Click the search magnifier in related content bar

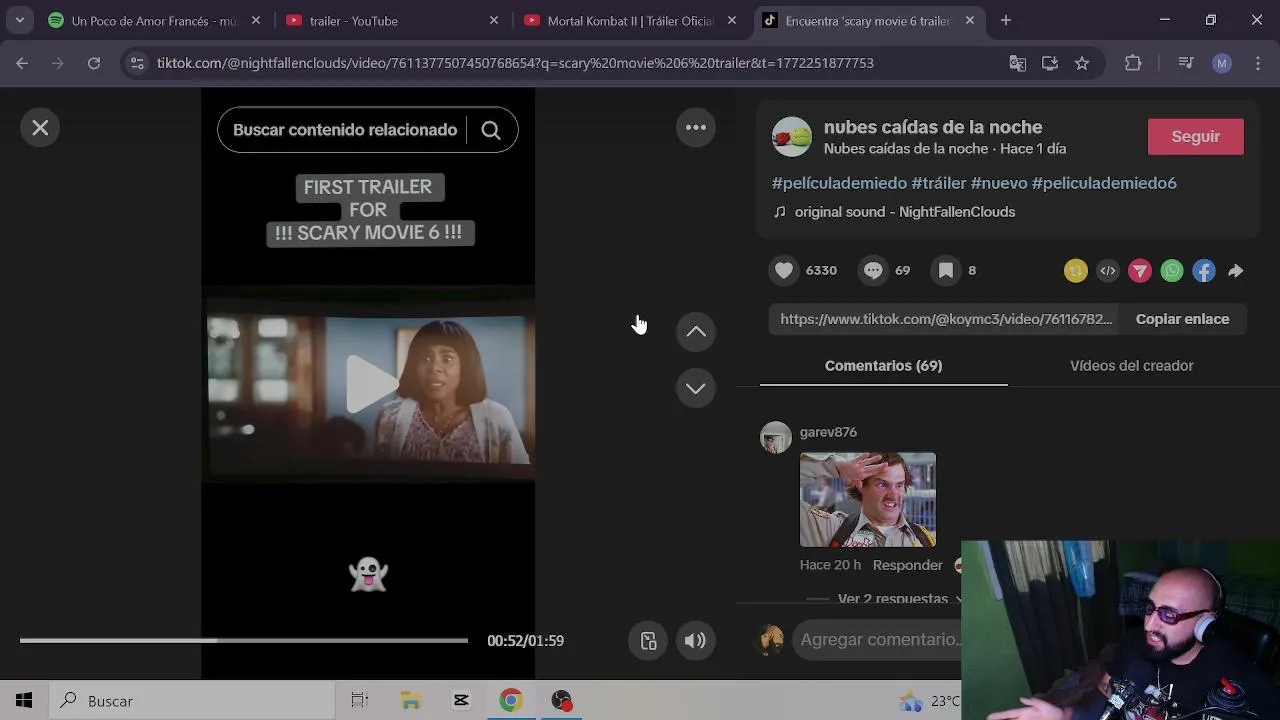[491, 130]
